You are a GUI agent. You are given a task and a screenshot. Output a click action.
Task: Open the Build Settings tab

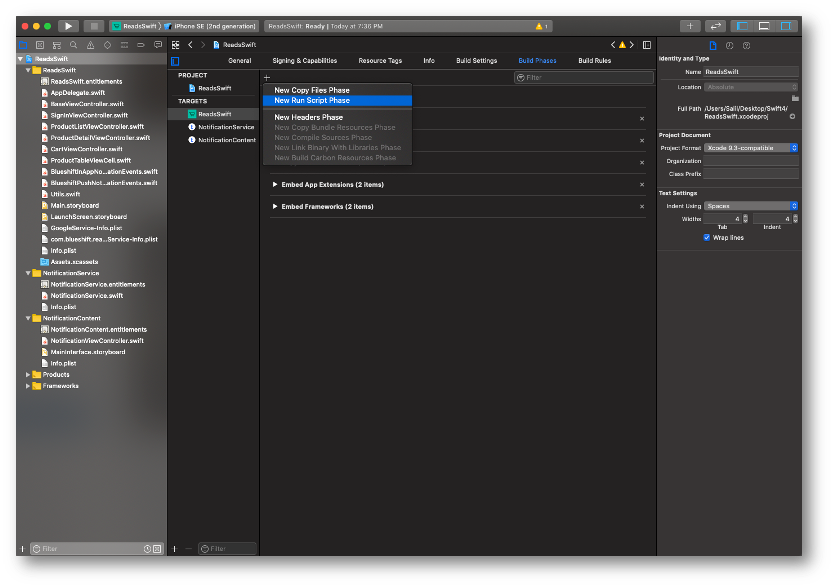tap(477, 61)
